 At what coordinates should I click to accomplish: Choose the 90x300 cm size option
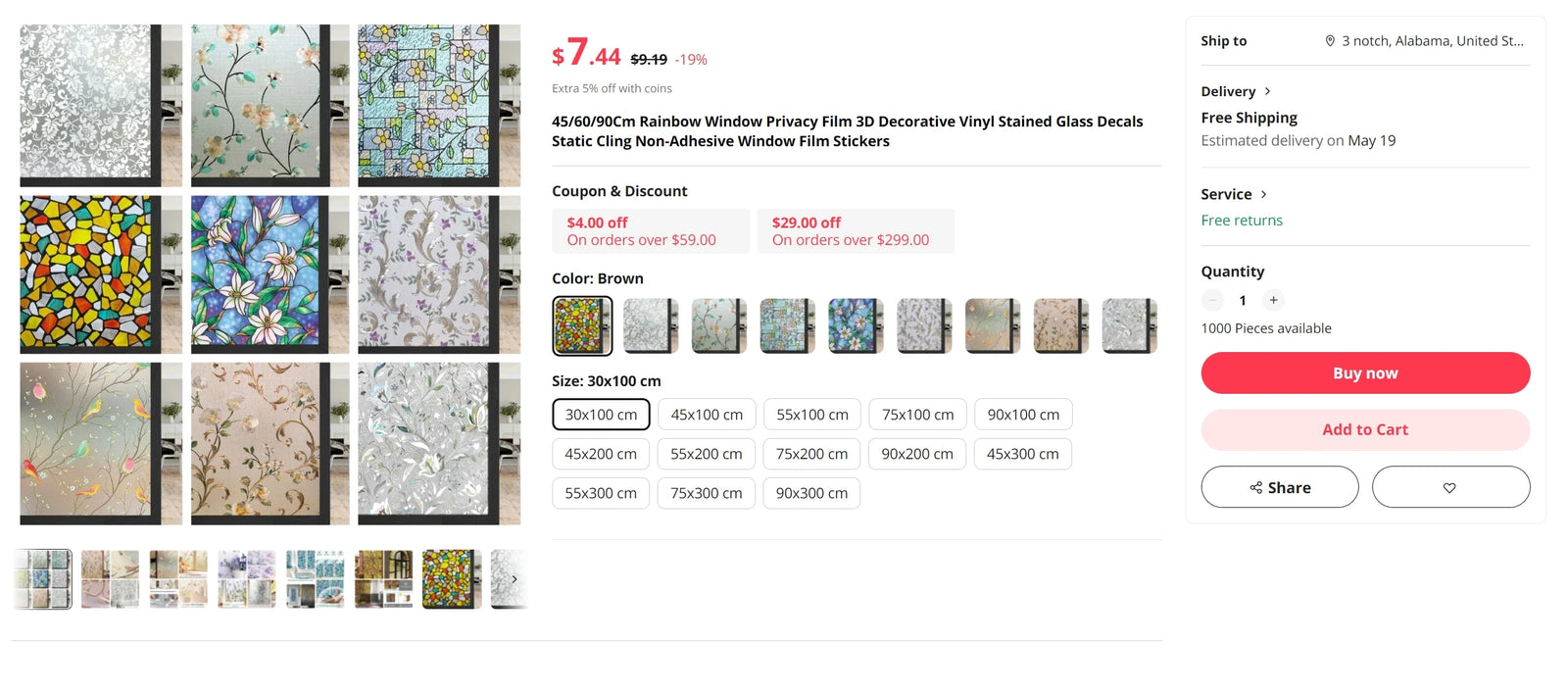pyautogui.click(x=811, y=493)
